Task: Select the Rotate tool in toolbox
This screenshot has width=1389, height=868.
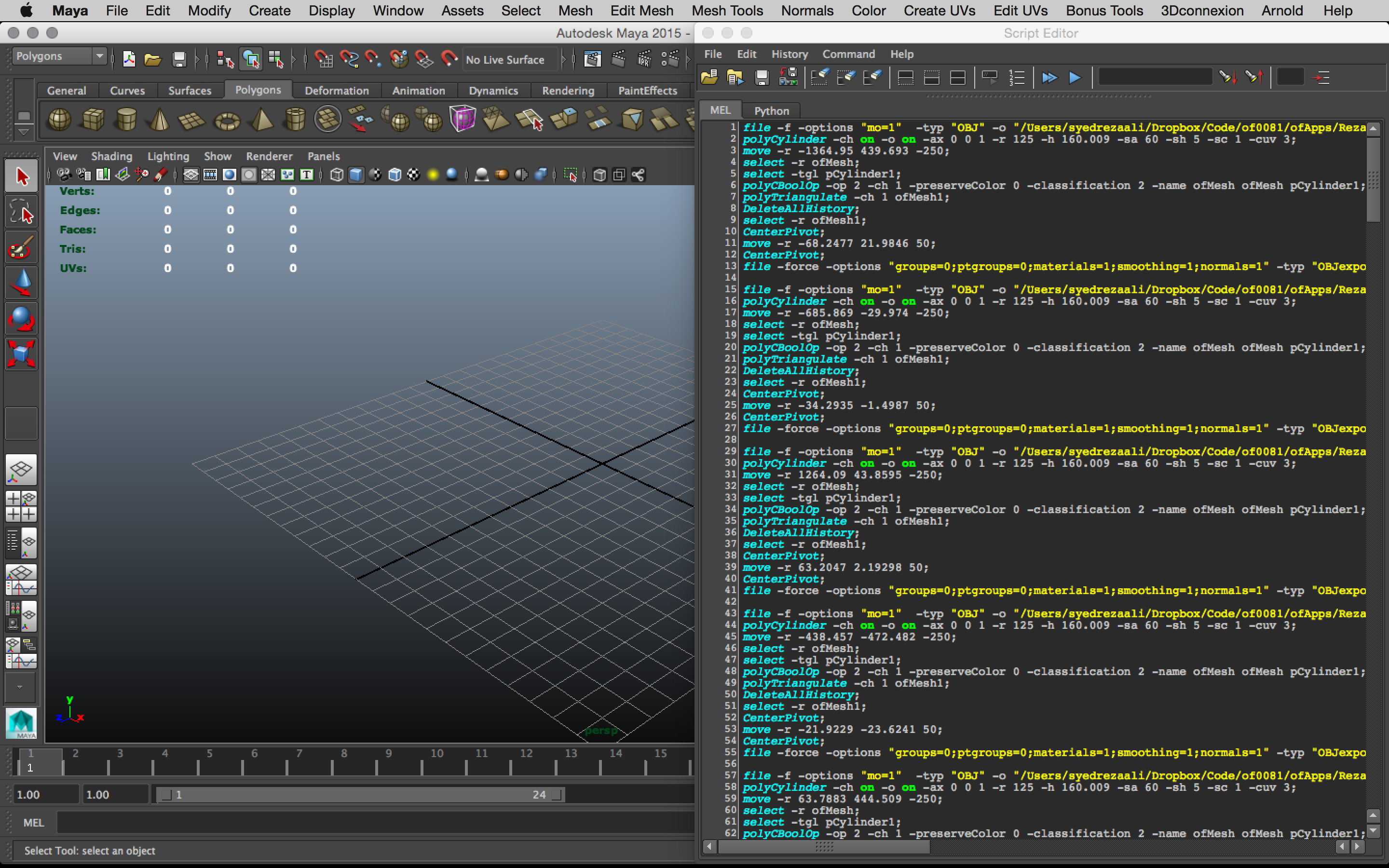Action: click(x=21, y=319)
